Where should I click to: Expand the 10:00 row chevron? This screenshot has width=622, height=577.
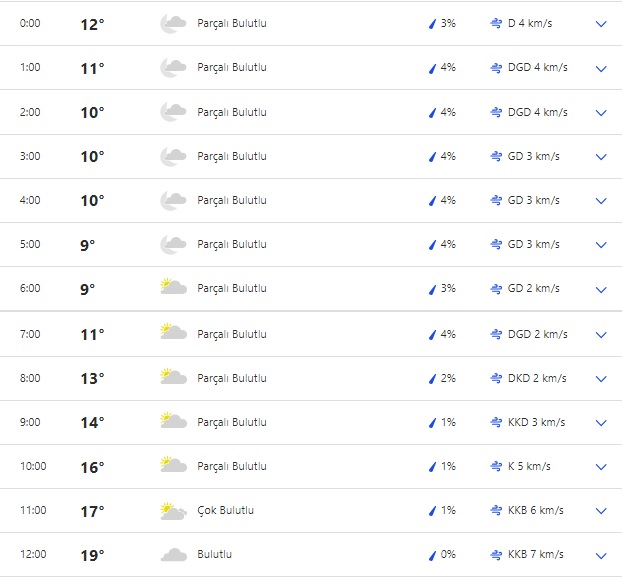pos(601,467)
